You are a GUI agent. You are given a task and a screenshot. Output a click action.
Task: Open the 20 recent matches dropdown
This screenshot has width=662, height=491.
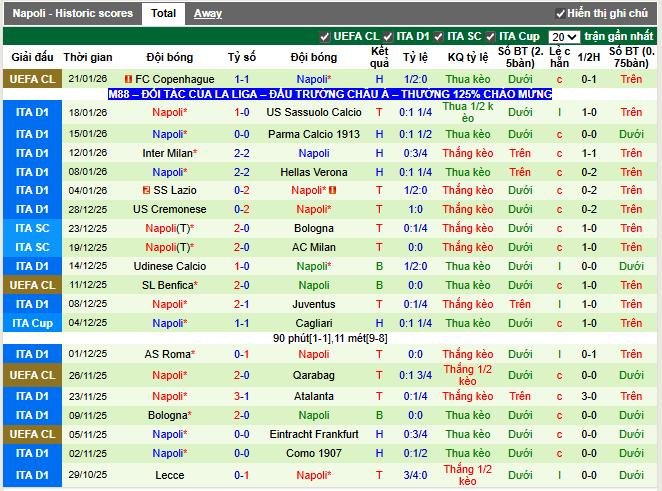click(564, 37)
